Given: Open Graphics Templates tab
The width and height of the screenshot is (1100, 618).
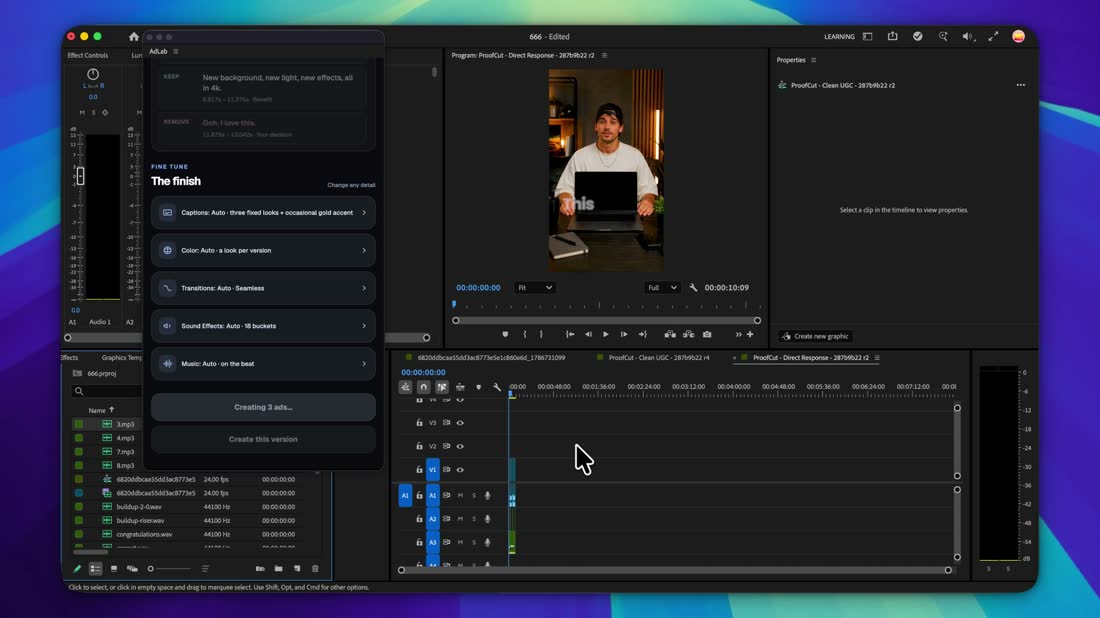Looking at the screenshot, I should (x=121, y=358).
